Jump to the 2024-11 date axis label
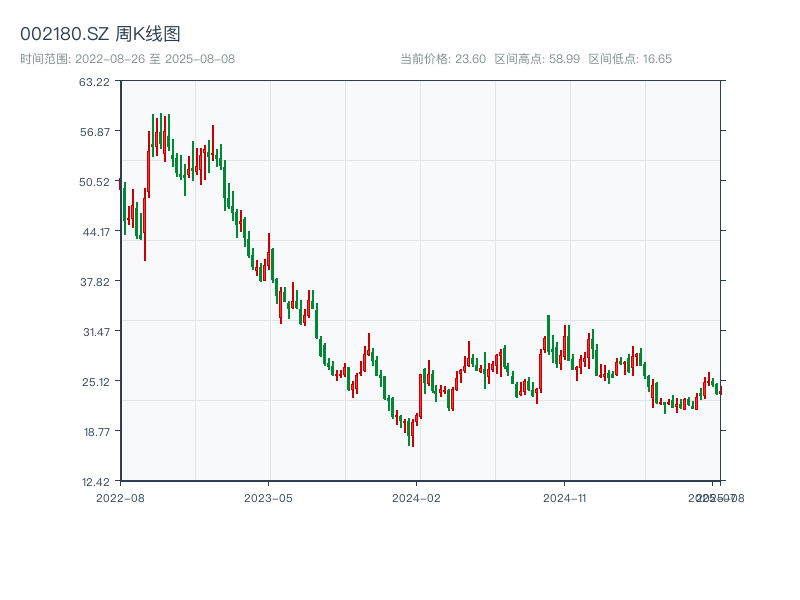Image resolution: width=800 pixels, height=600 pixels. click(565, 497)
